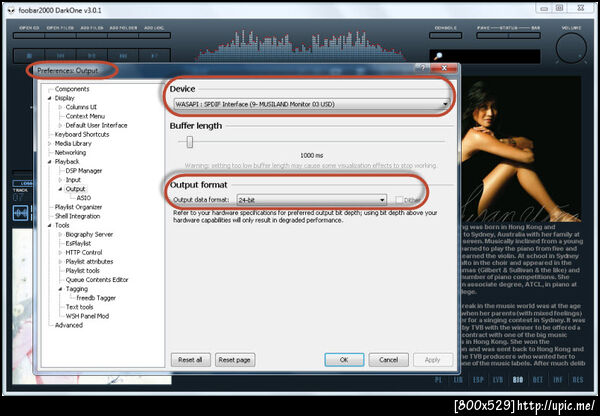The height and width of the screenshot is (416, 600).
Task: Click the Volume knob
Action: (571, 48)
